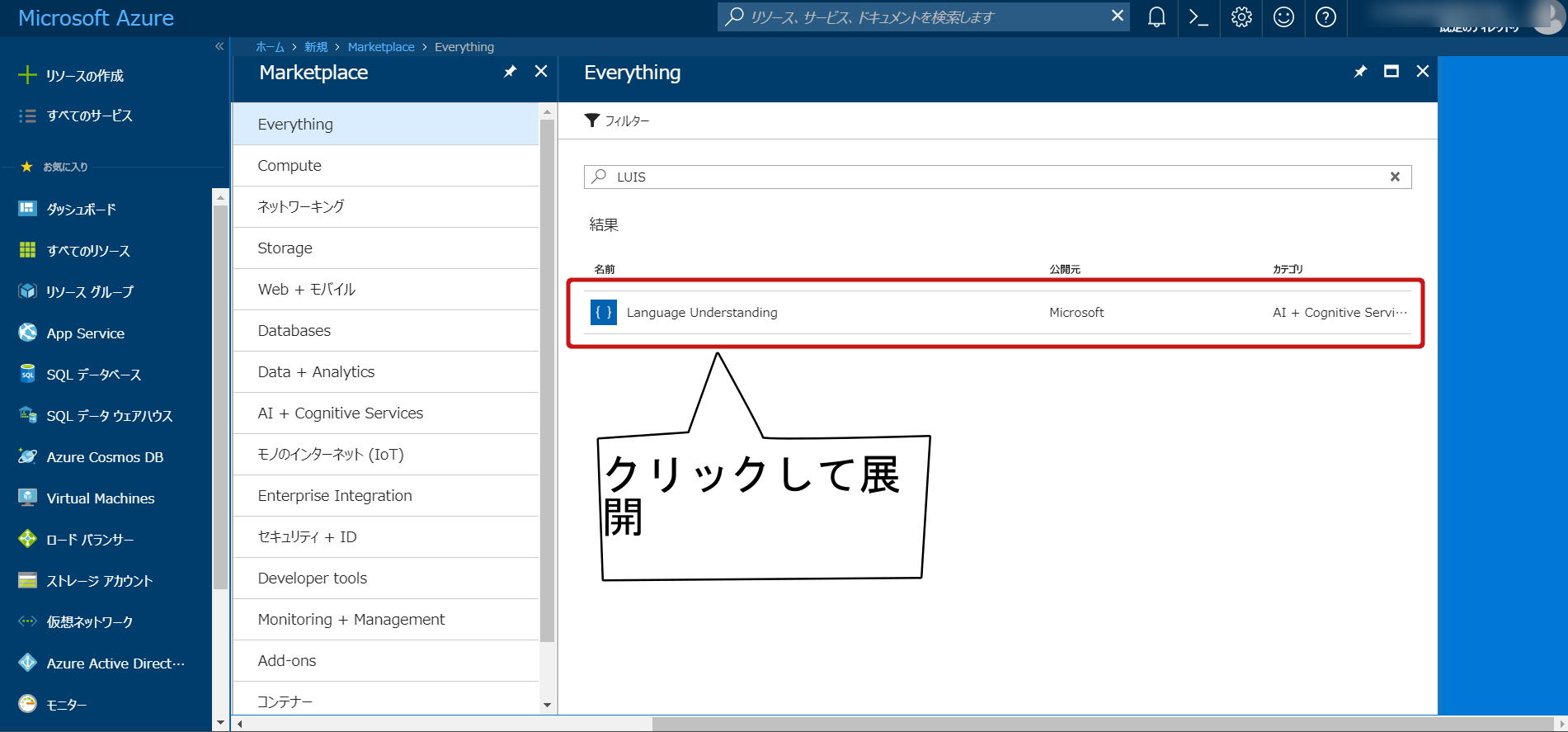Clear the LUIS search text
1568x732 pixels.
(x=1395, y=177)
